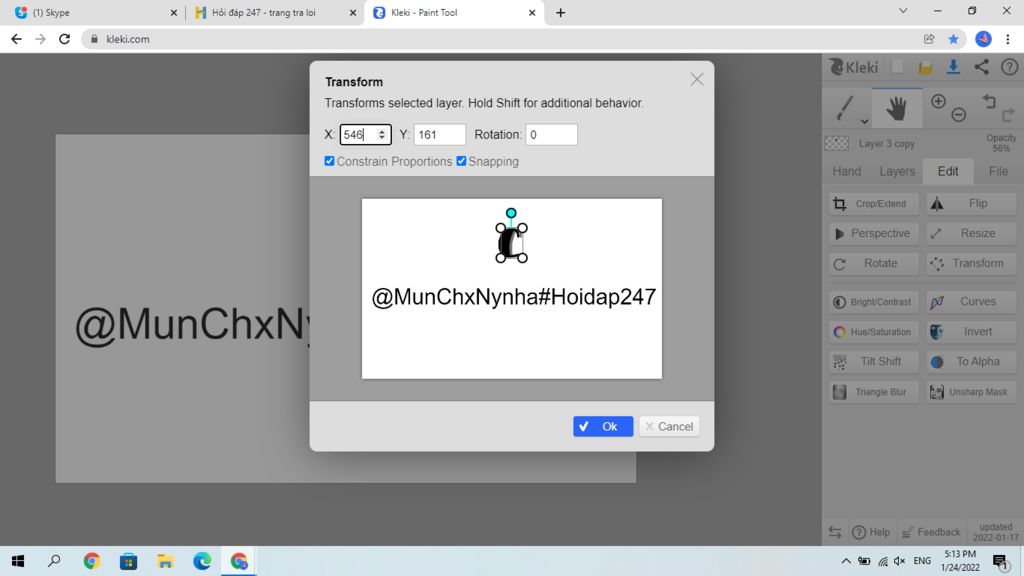Toggle the Snapping checkbox
Screen dimensions: 1024x576
click(x=461, y=161)
